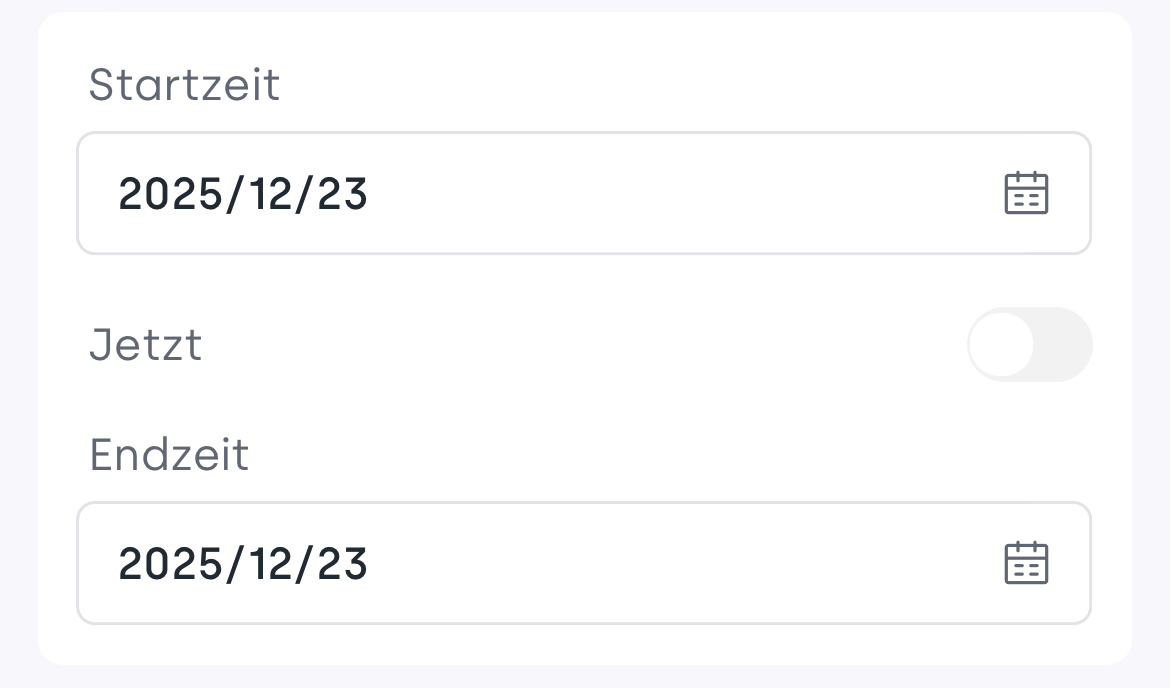
Task: Select the day 23 in Endzeit date
Action: 343,563
